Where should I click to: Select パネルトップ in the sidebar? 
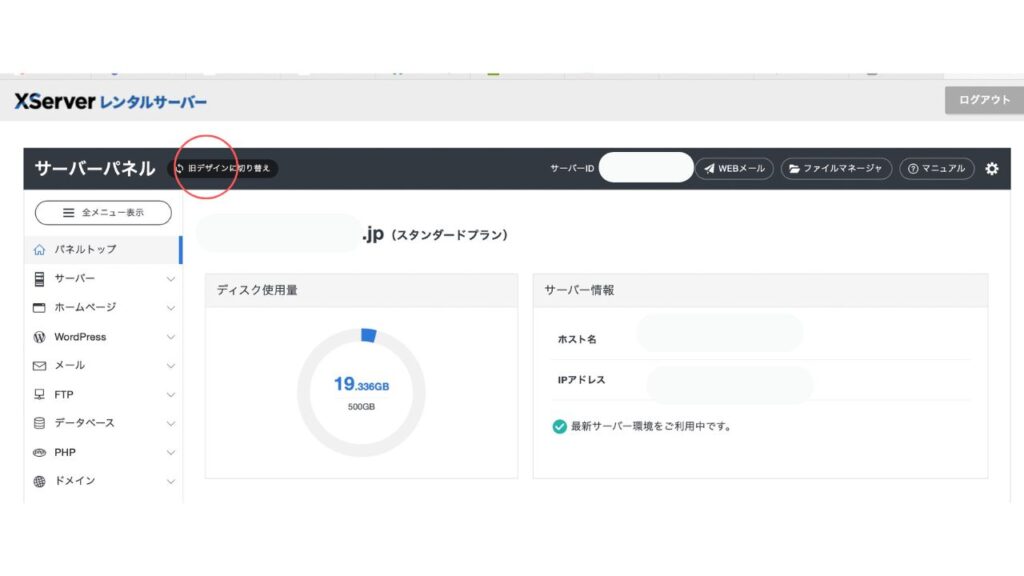[85, 249]
